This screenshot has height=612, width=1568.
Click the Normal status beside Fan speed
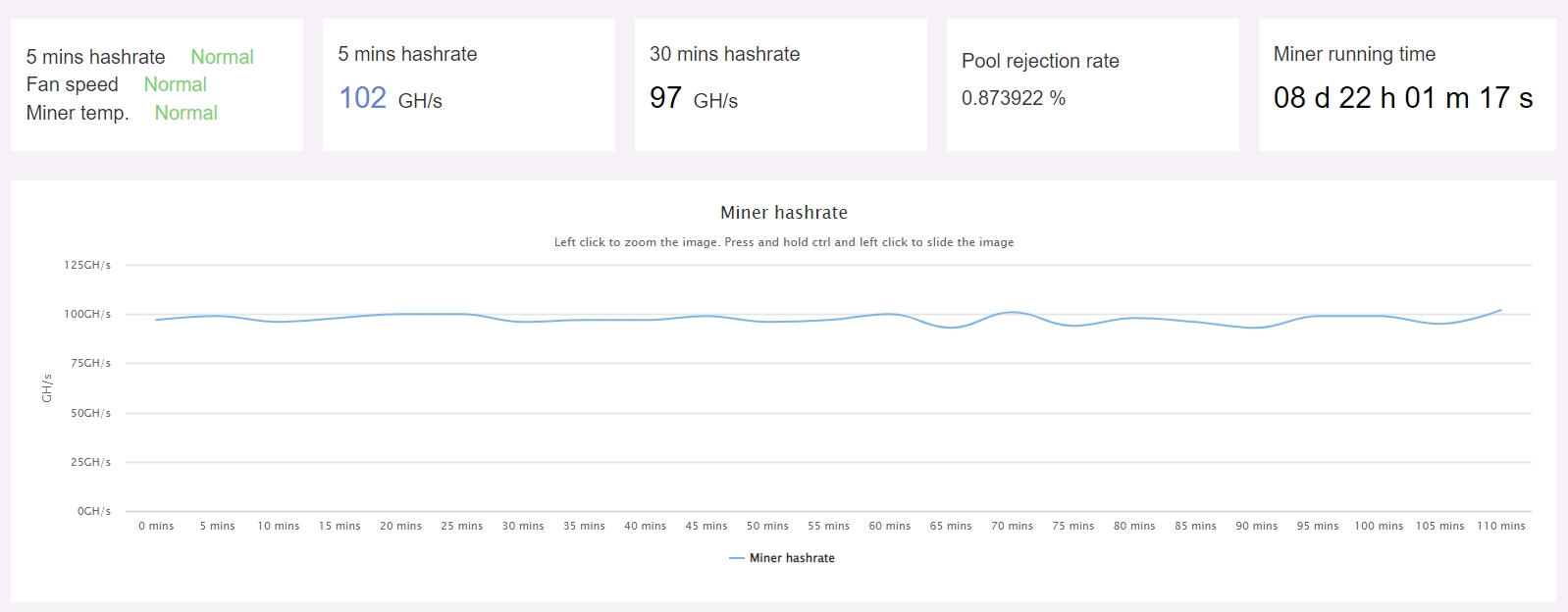(175, 84)
